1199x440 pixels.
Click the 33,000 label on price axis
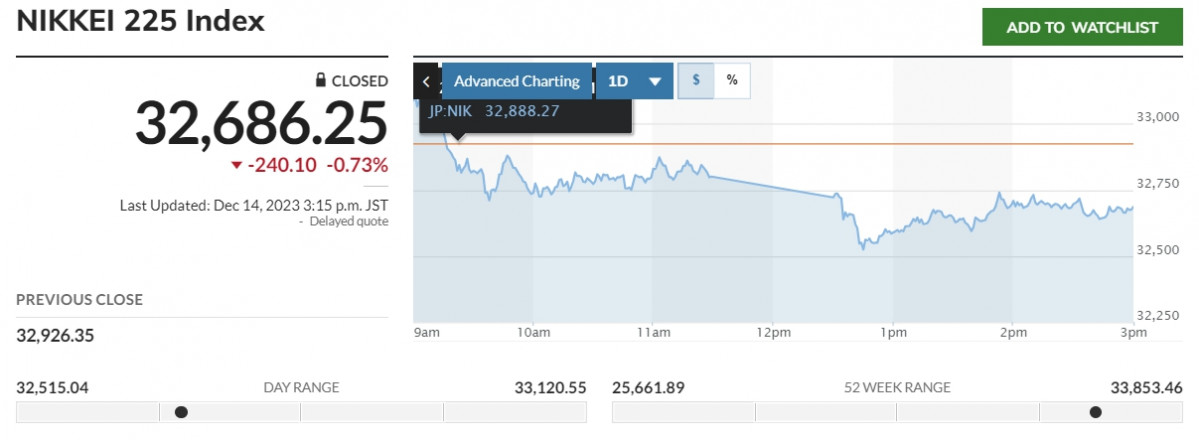point(1159,117)
